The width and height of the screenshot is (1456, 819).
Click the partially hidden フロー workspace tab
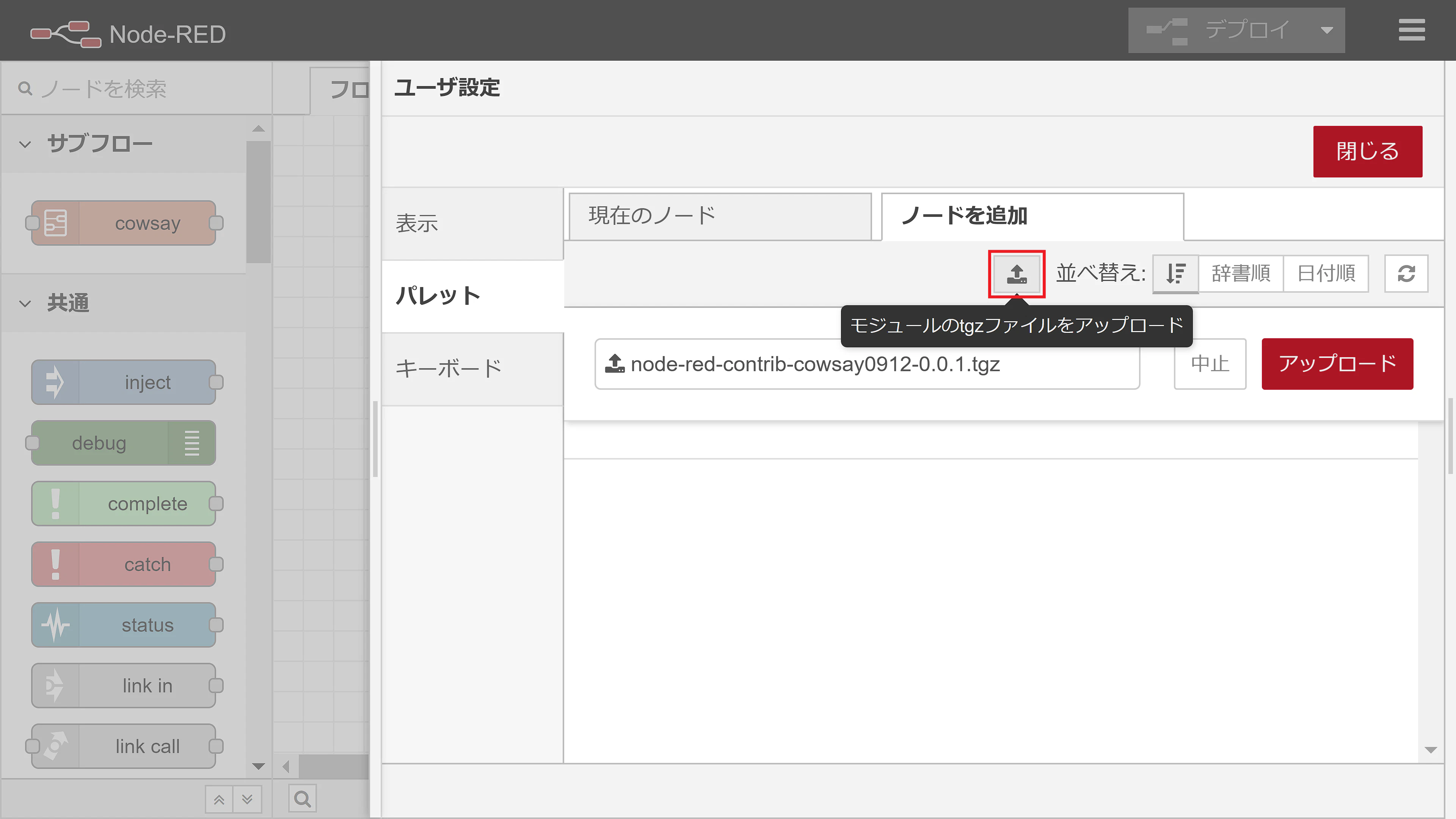(340, 91)
